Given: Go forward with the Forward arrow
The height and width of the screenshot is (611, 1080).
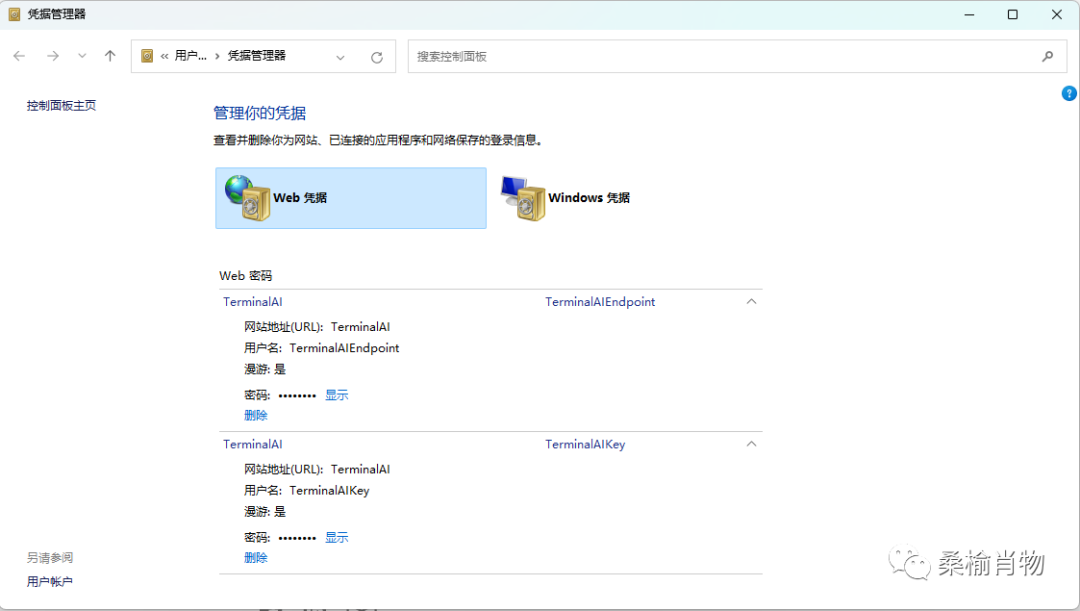Looking at the screenshot, I should click(53, 56).
